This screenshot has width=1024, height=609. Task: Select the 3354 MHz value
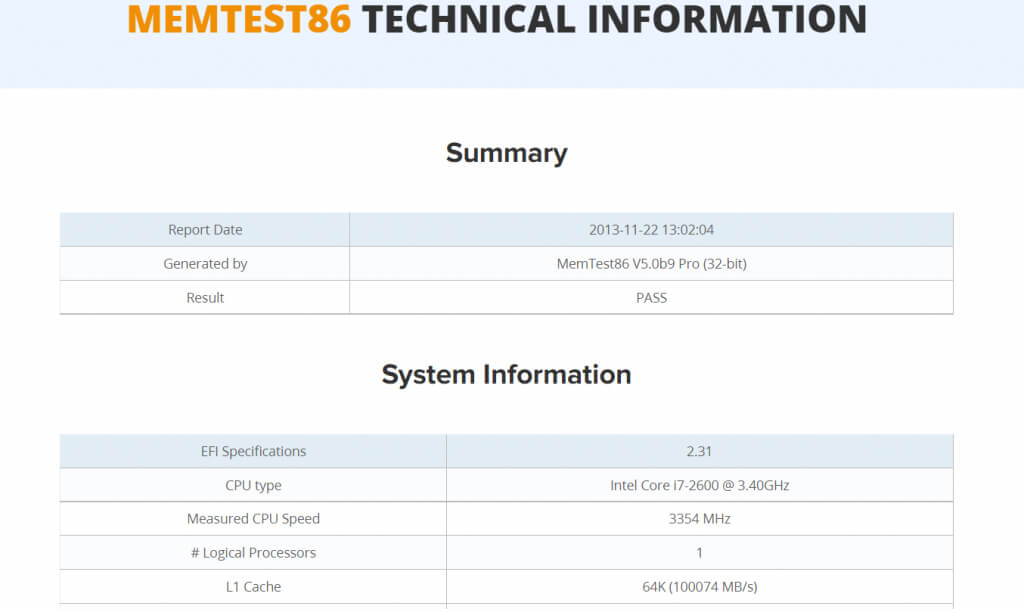(699, 518)
